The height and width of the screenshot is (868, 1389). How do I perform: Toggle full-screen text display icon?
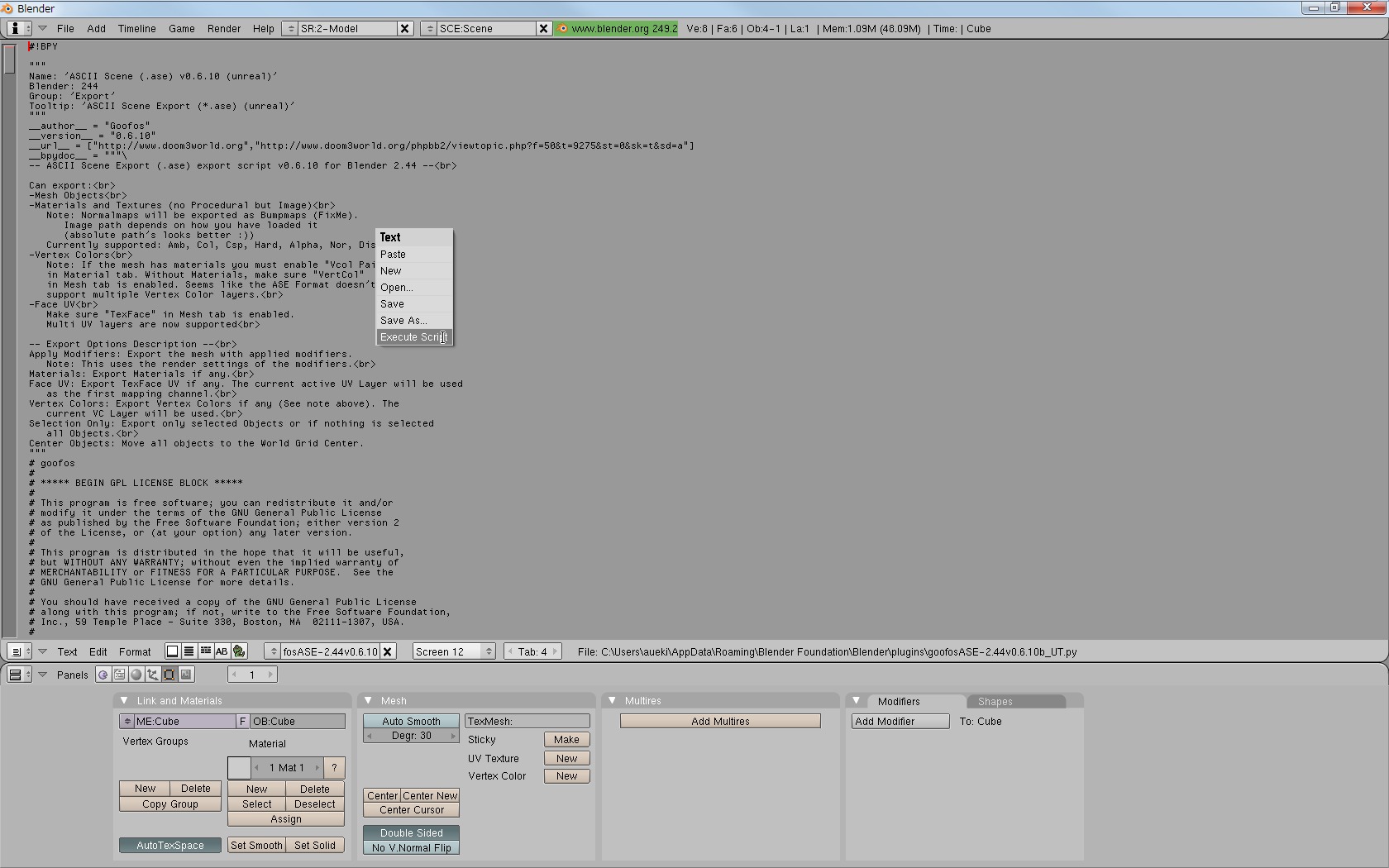pos(172,651)
